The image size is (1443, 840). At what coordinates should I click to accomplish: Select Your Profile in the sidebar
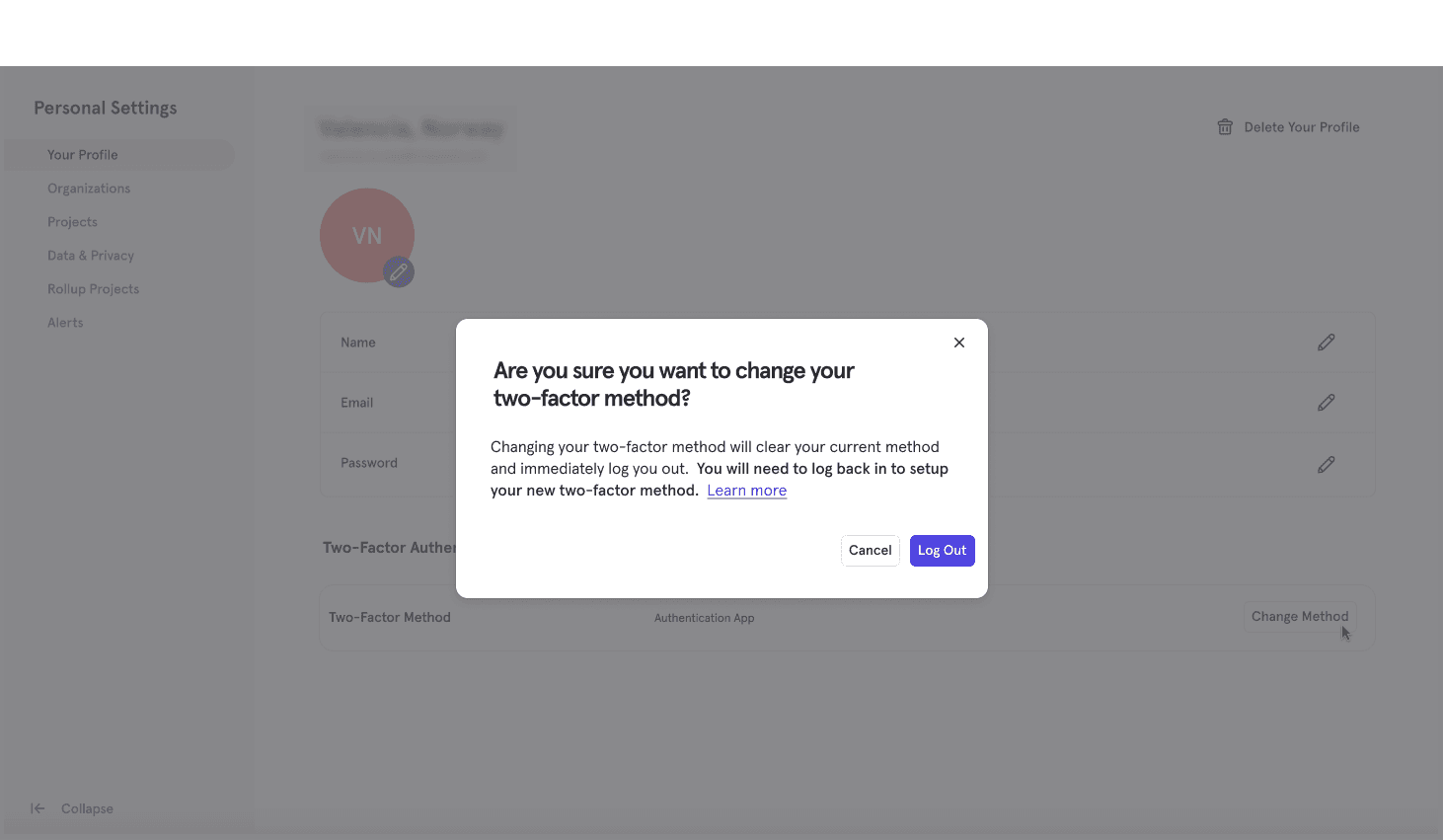click(82, 154)
